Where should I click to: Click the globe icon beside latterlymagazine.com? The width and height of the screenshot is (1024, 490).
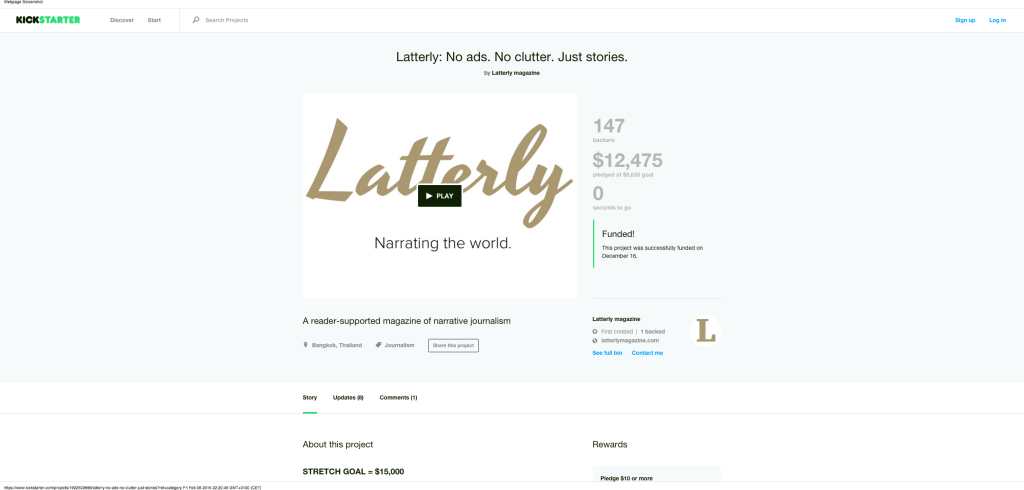(x=595, y=340)
